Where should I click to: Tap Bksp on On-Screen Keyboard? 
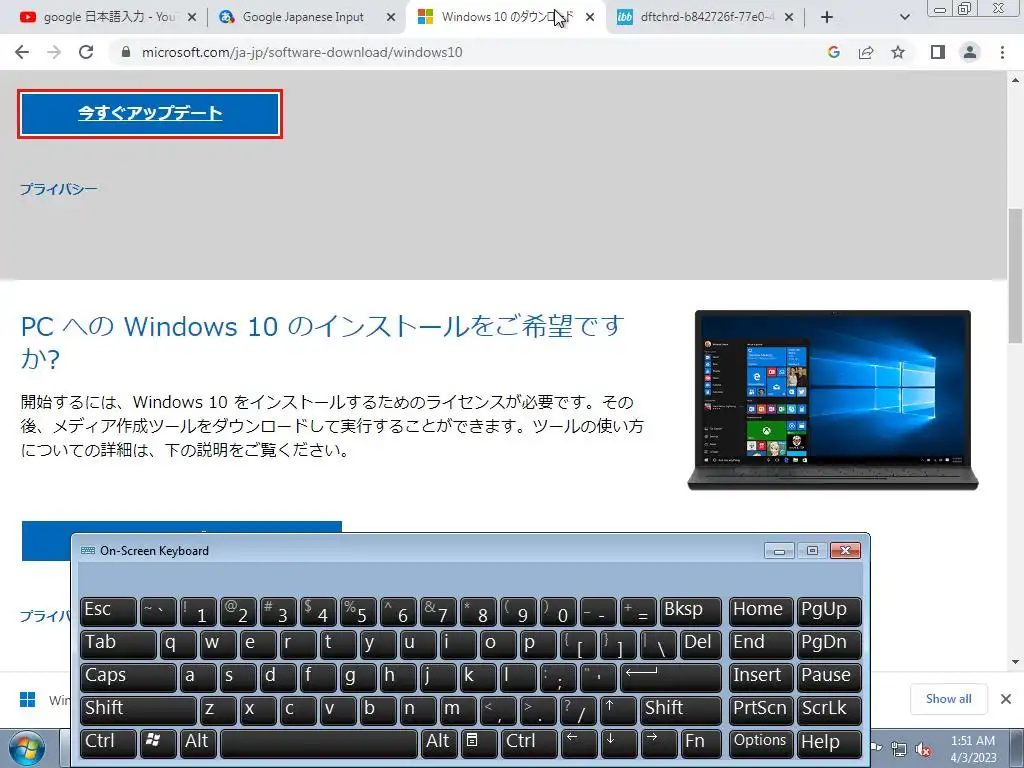tap(691, 611)
